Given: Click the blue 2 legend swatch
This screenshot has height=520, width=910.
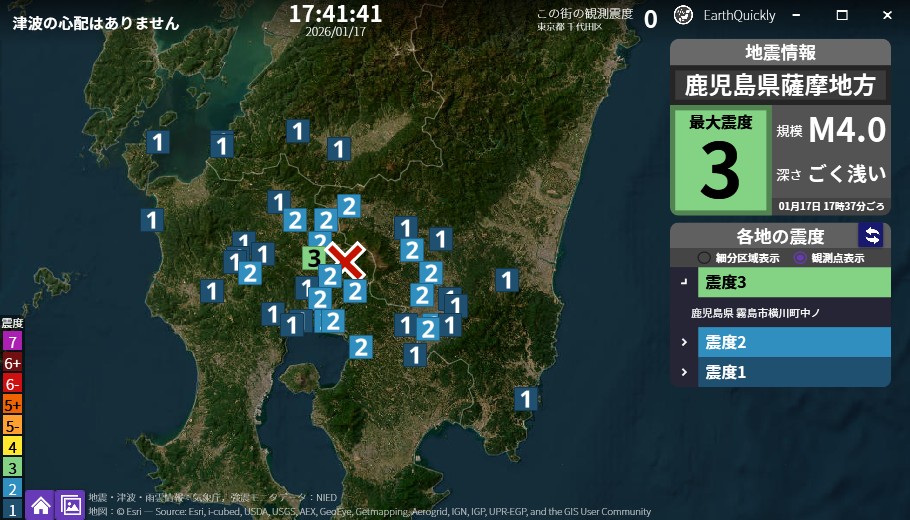Looking at the screenshot, I should click(x=12, y=489).
